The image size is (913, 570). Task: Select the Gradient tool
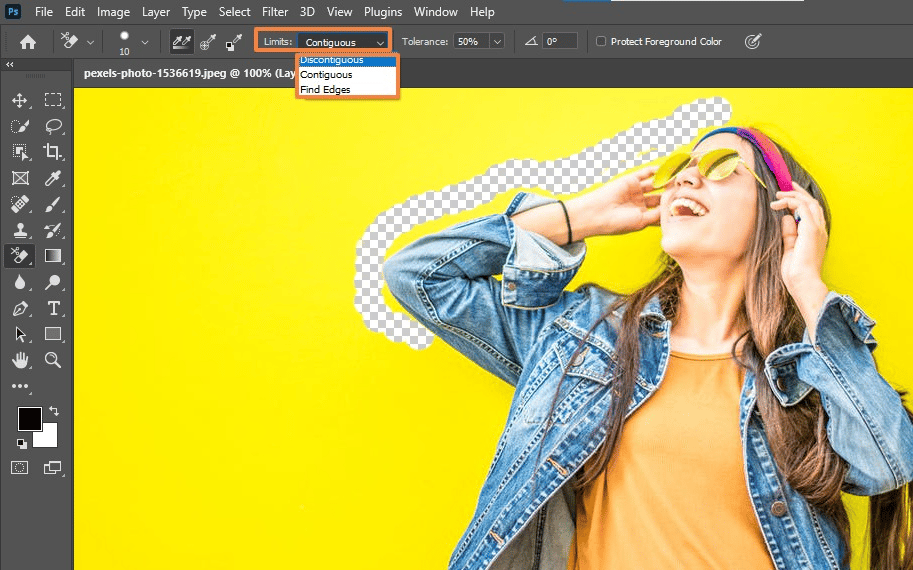pos(53,256)
